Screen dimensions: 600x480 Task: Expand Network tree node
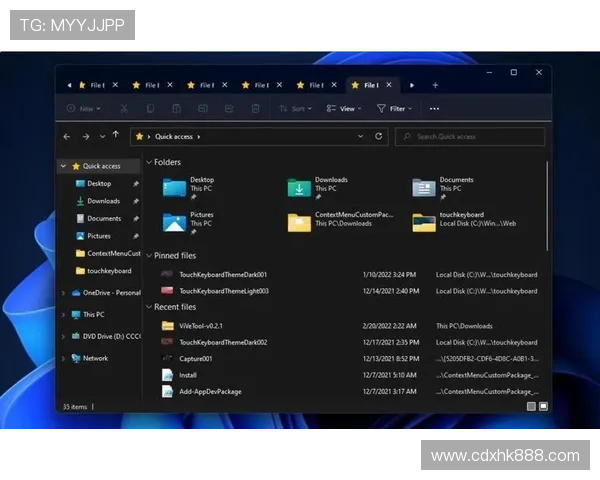tap(64, 358)
